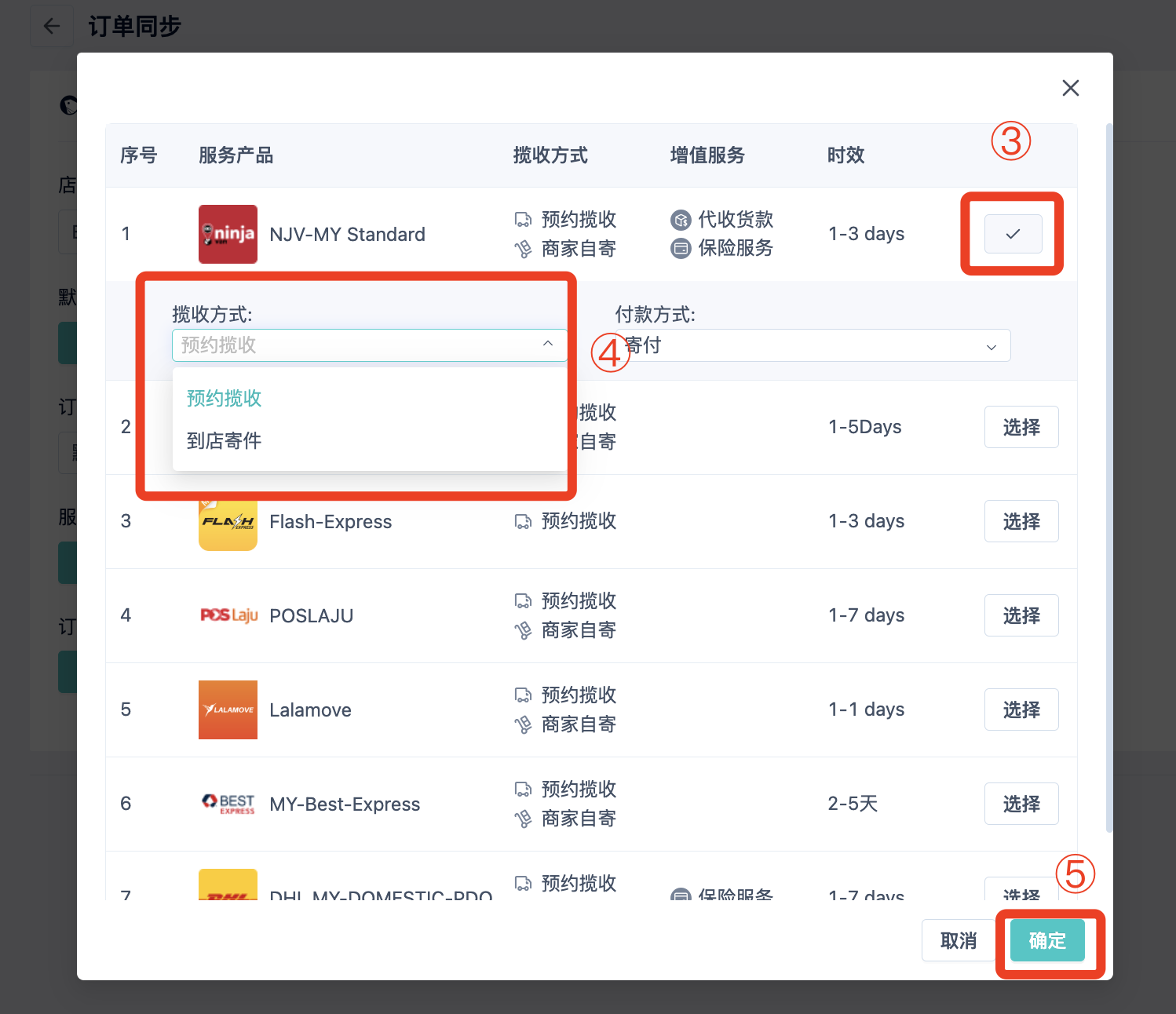Click the 预约揽收 icon in Flash-Express row
The image size is (1176, 1014).
tap(523, 521)
